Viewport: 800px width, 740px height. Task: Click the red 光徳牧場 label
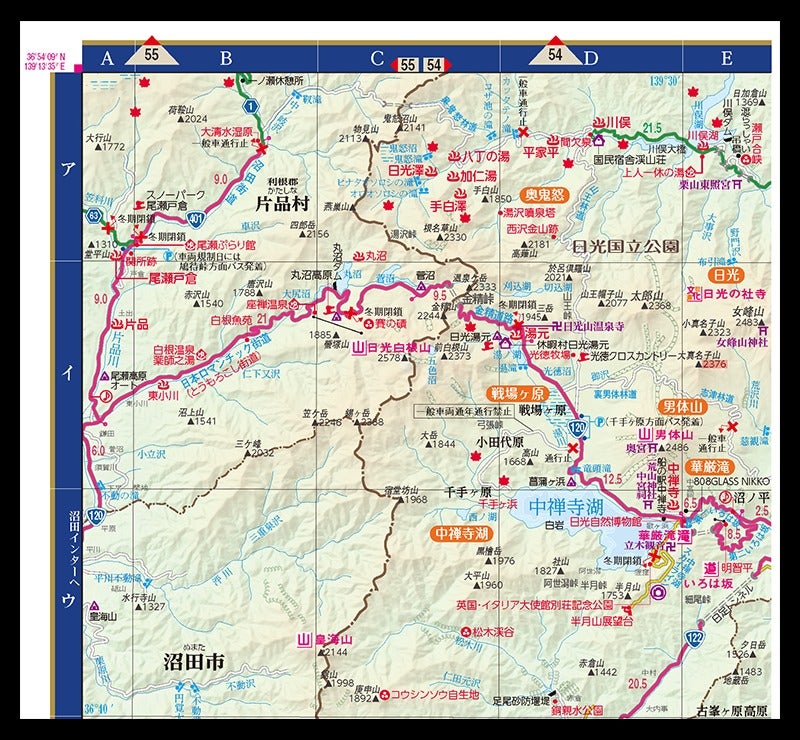click(x=550, y=355)
